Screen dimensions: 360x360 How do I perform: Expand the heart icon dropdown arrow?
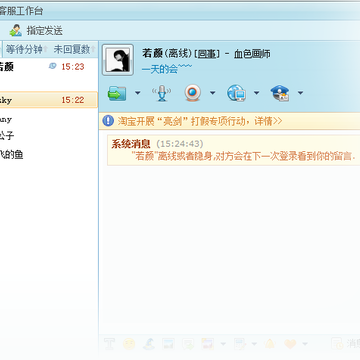305,344
